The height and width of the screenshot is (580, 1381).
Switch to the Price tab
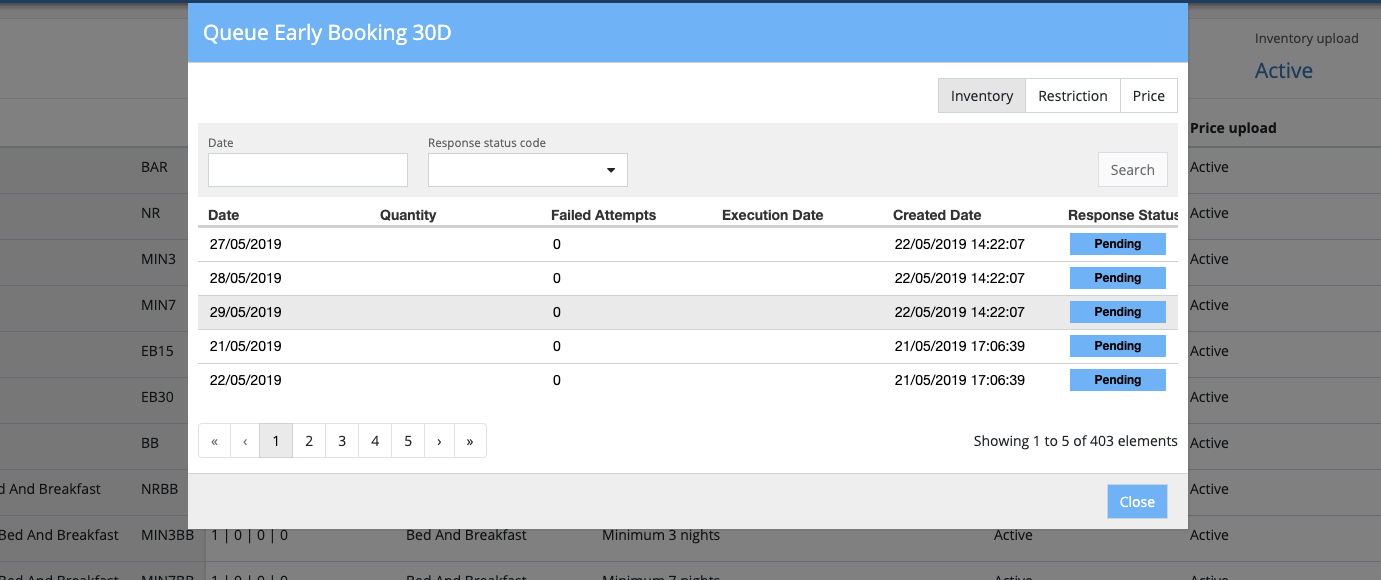(x=1148, y=96)
